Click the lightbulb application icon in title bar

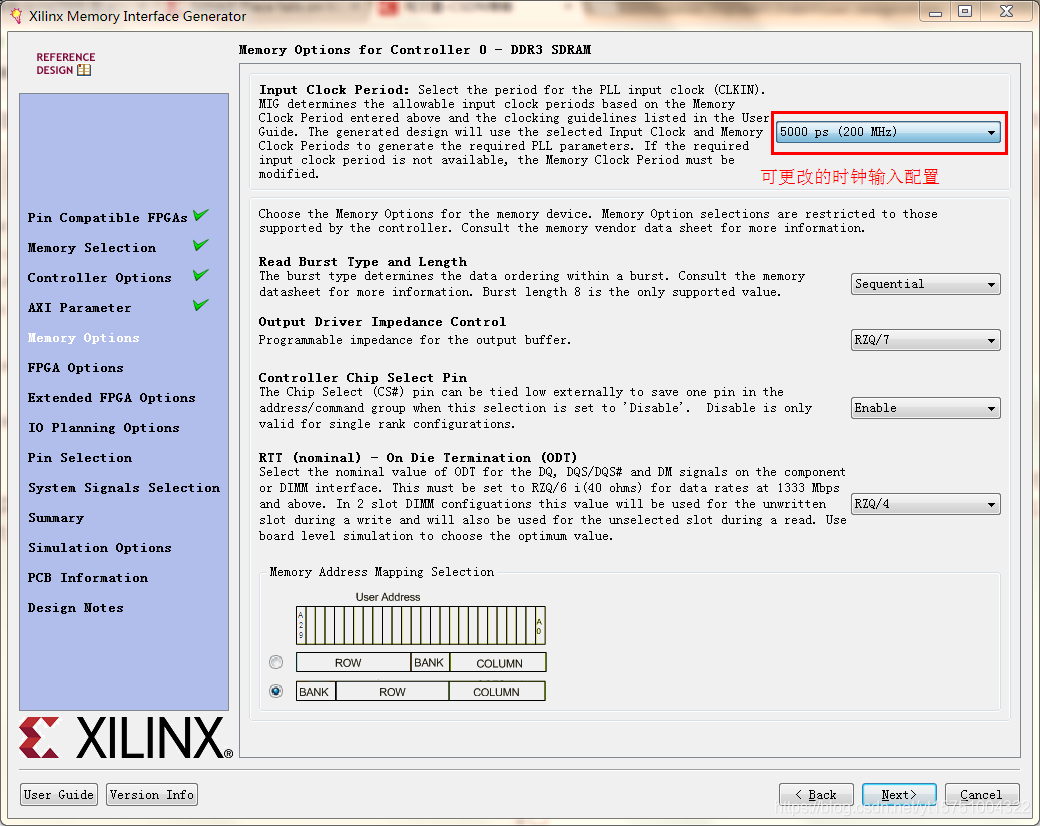coord(16,16)
